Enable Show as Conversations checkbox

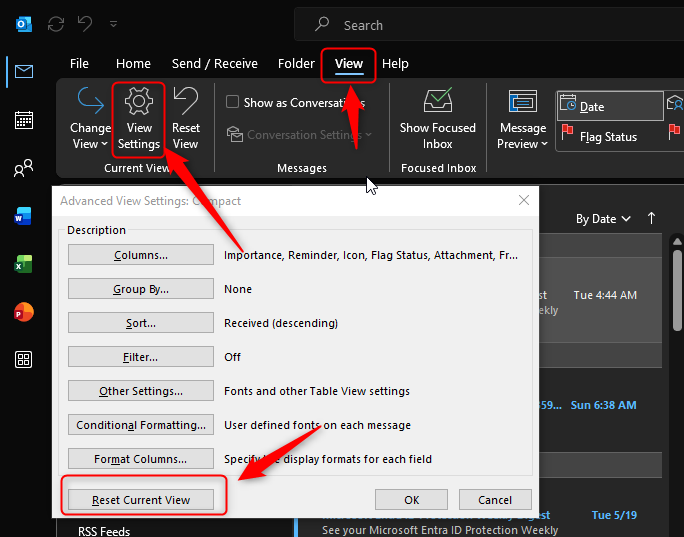[x=233, y=102]
